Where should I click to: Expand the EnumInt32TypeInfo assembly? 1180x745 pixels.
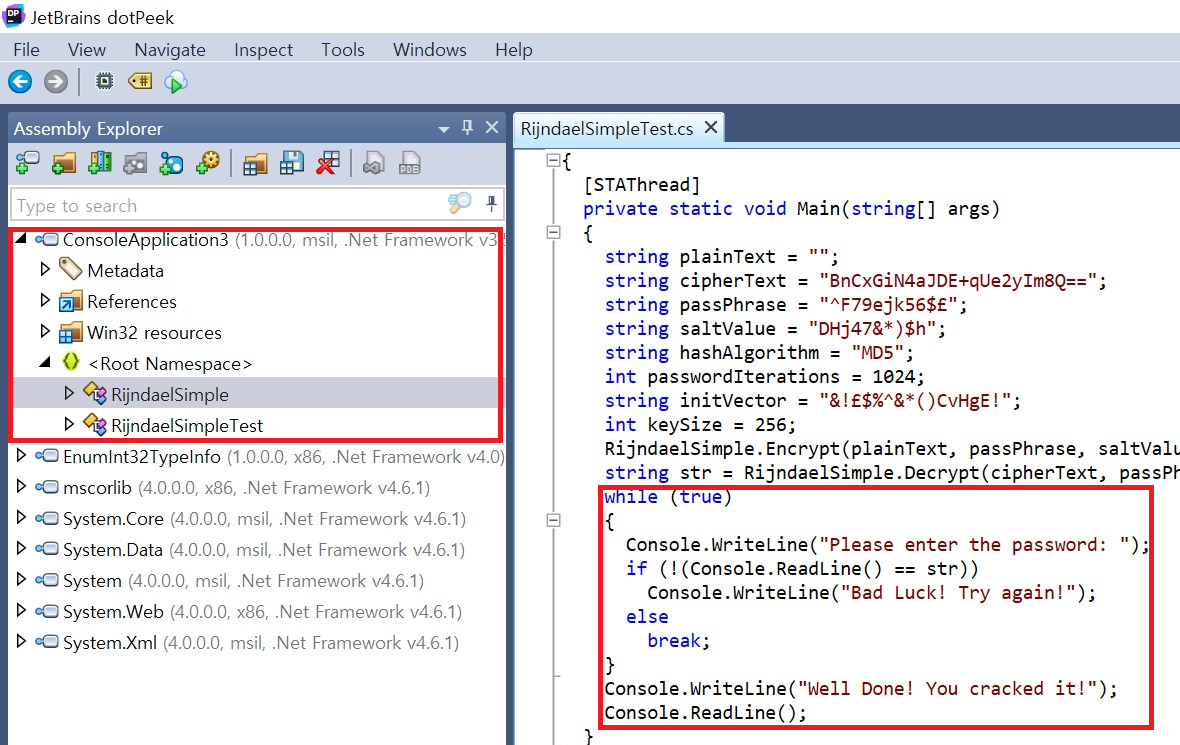pyautogui.click(x=21, y=455)
